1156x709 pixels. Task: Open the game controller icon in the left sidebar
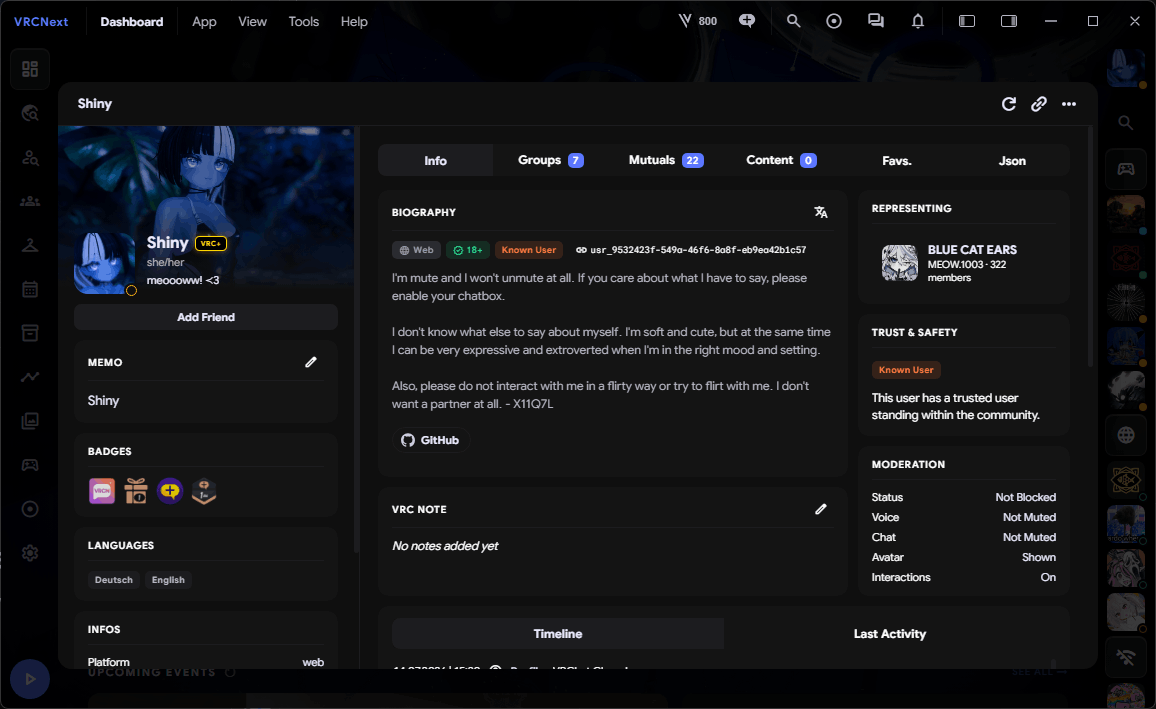pos(30,465)
